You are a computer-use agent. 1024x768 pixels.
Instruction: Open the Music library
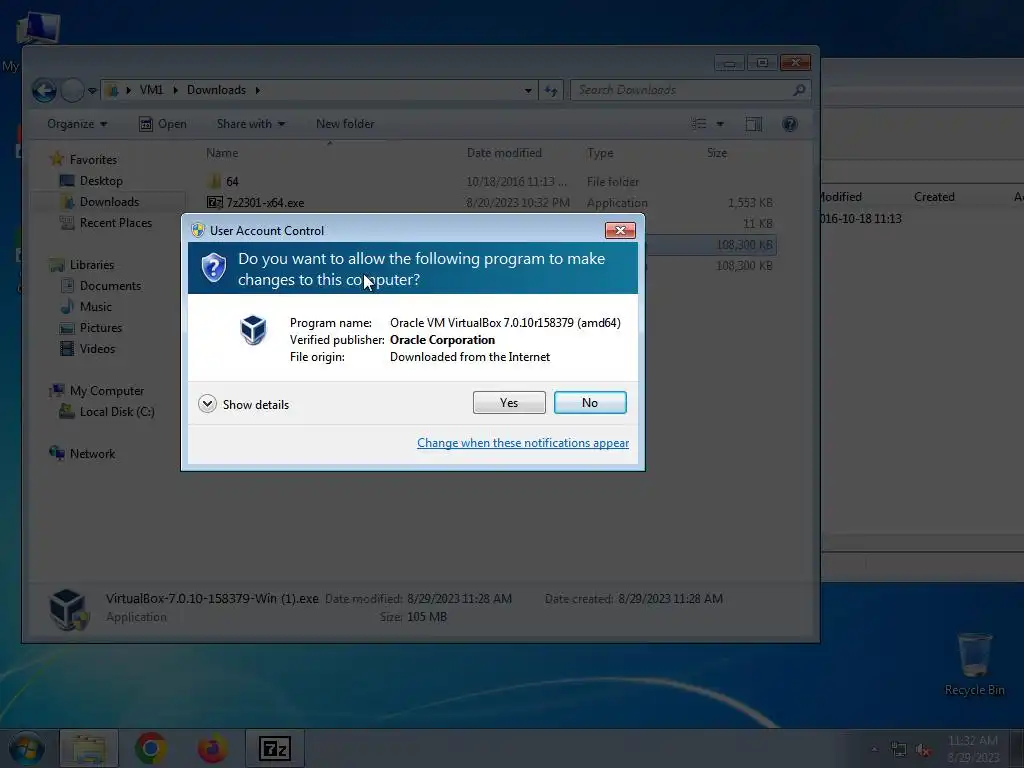pos(95,306)
